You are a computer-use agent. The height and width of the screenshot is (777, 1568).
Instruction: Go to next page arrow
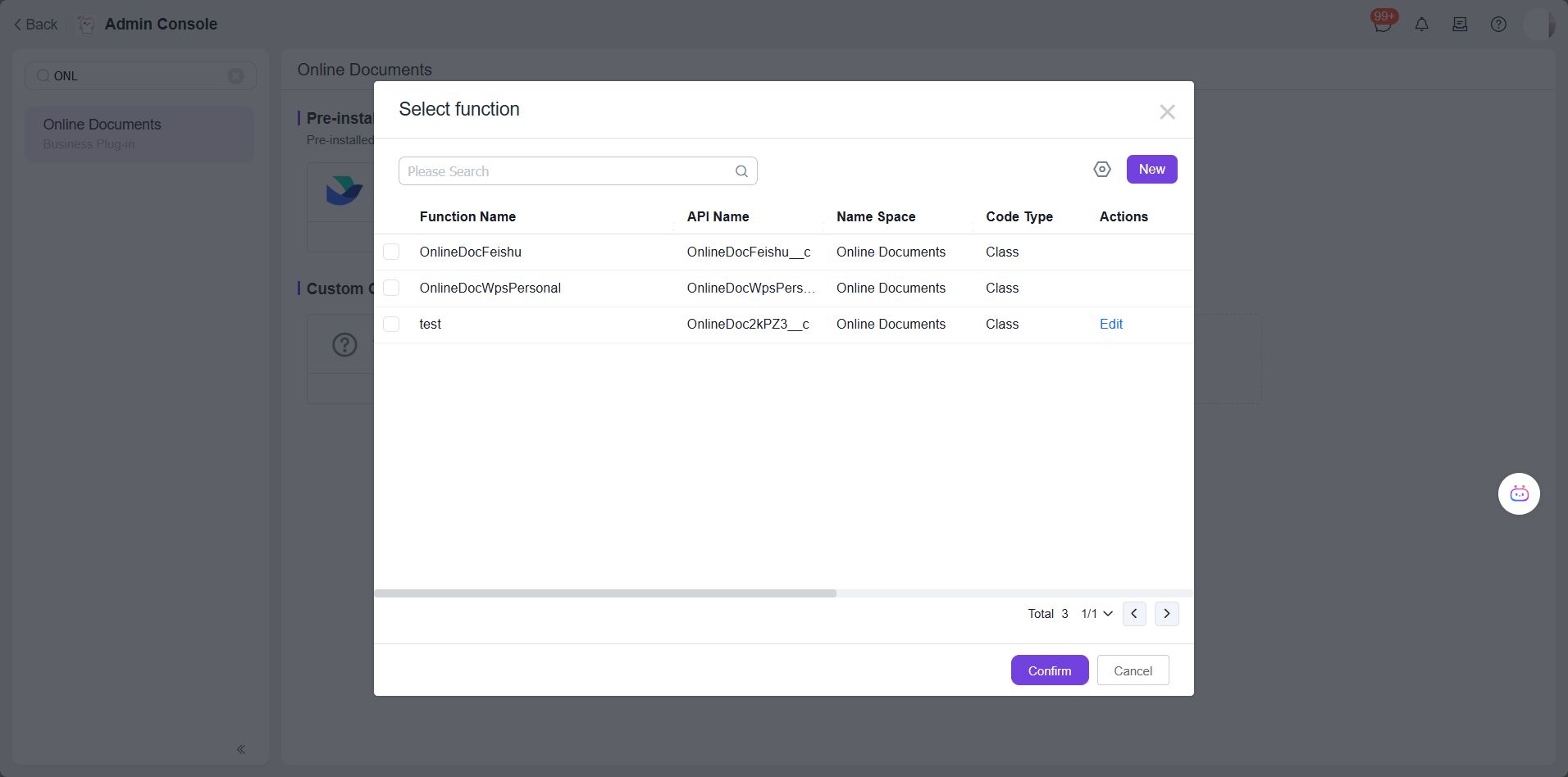pos(1166,614)
